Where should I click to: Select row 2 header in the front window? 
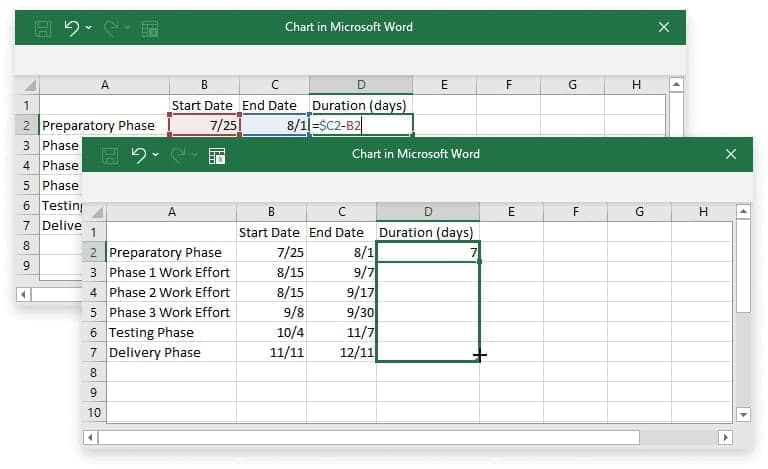94,252
